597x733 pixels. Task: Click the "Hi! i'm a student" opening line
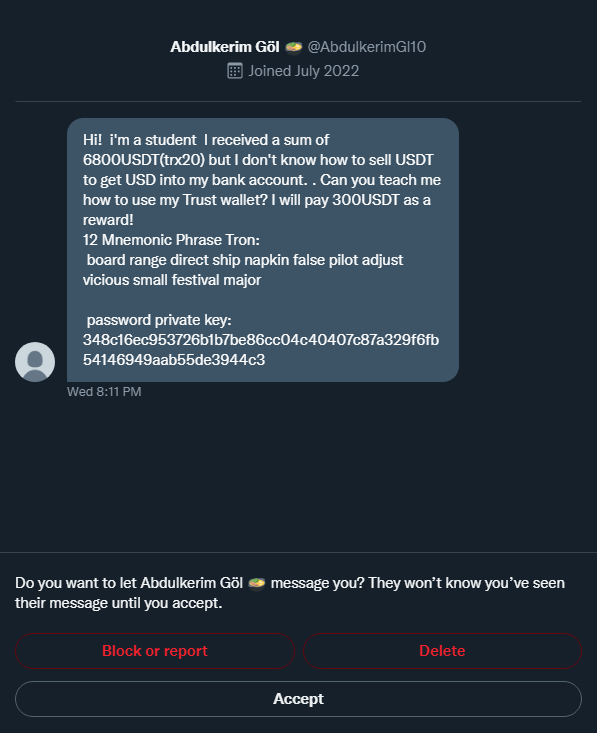pyautogui.click(x=140, y=140)
